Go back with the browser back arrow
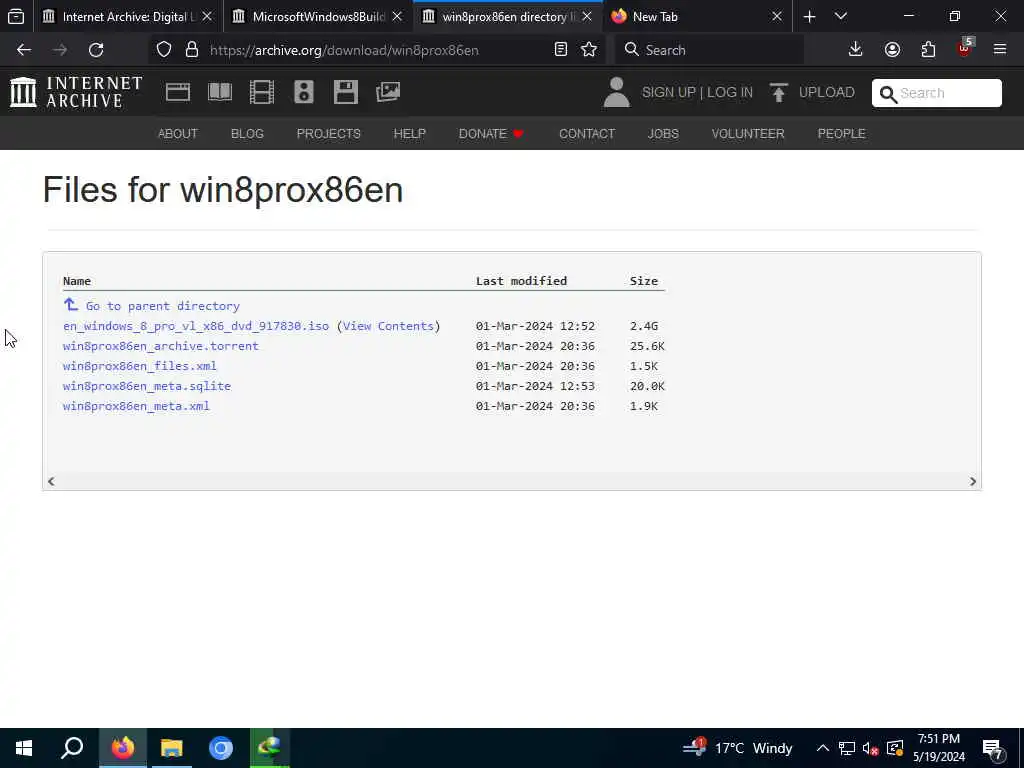This screenshot has height=768, width=1024. coord(24,50)
